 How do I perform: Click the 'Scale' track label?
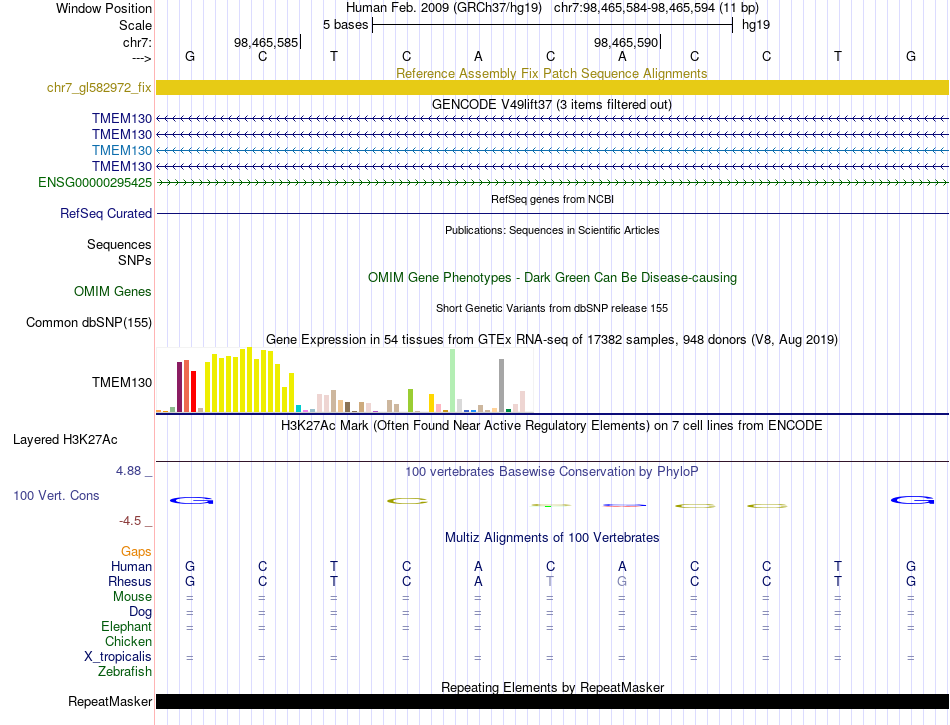click(135, 25)
